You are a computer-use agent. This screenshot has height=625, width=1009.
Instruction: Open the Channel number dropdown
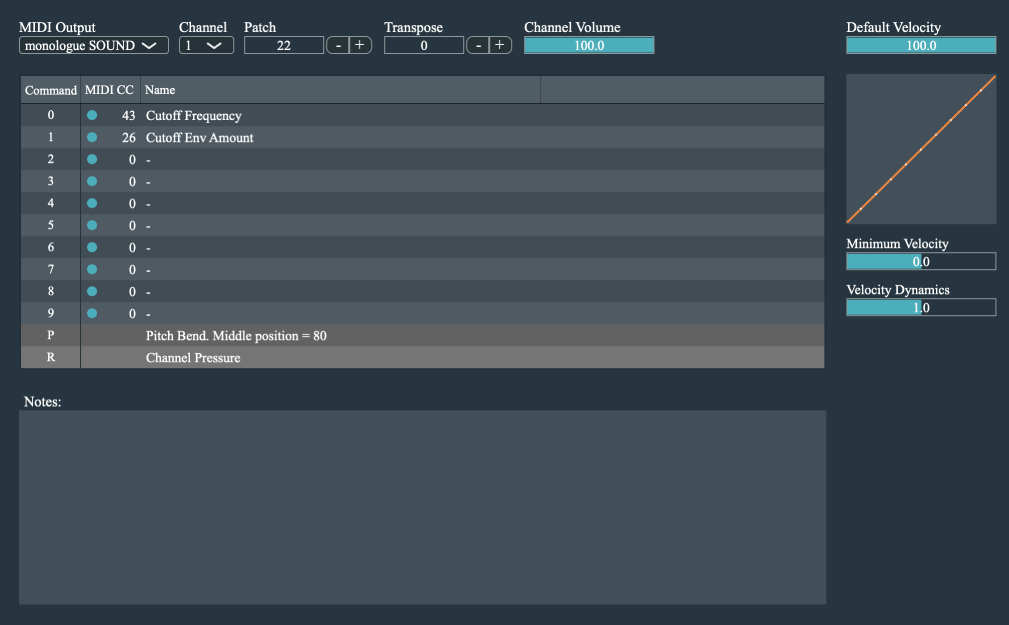point(205,44)
